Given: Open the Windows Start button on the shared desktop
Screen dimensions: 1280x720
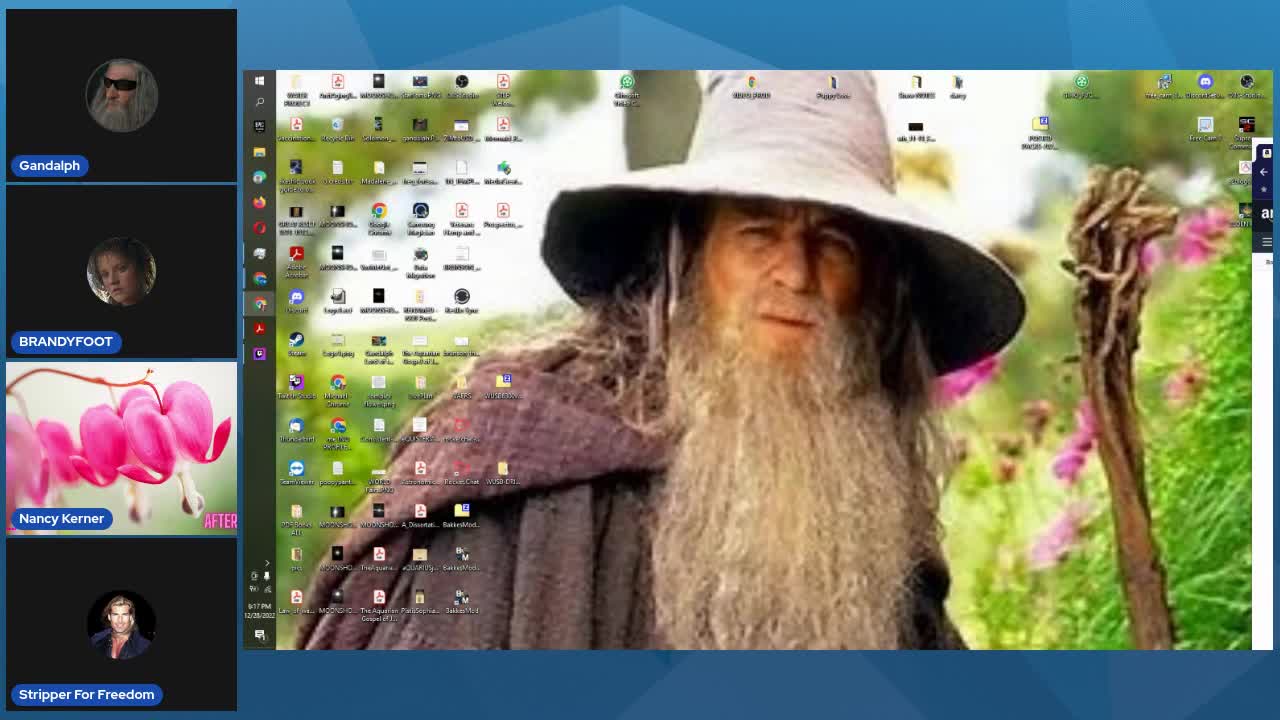Looking at the screenshot, I should click(259, 81).
